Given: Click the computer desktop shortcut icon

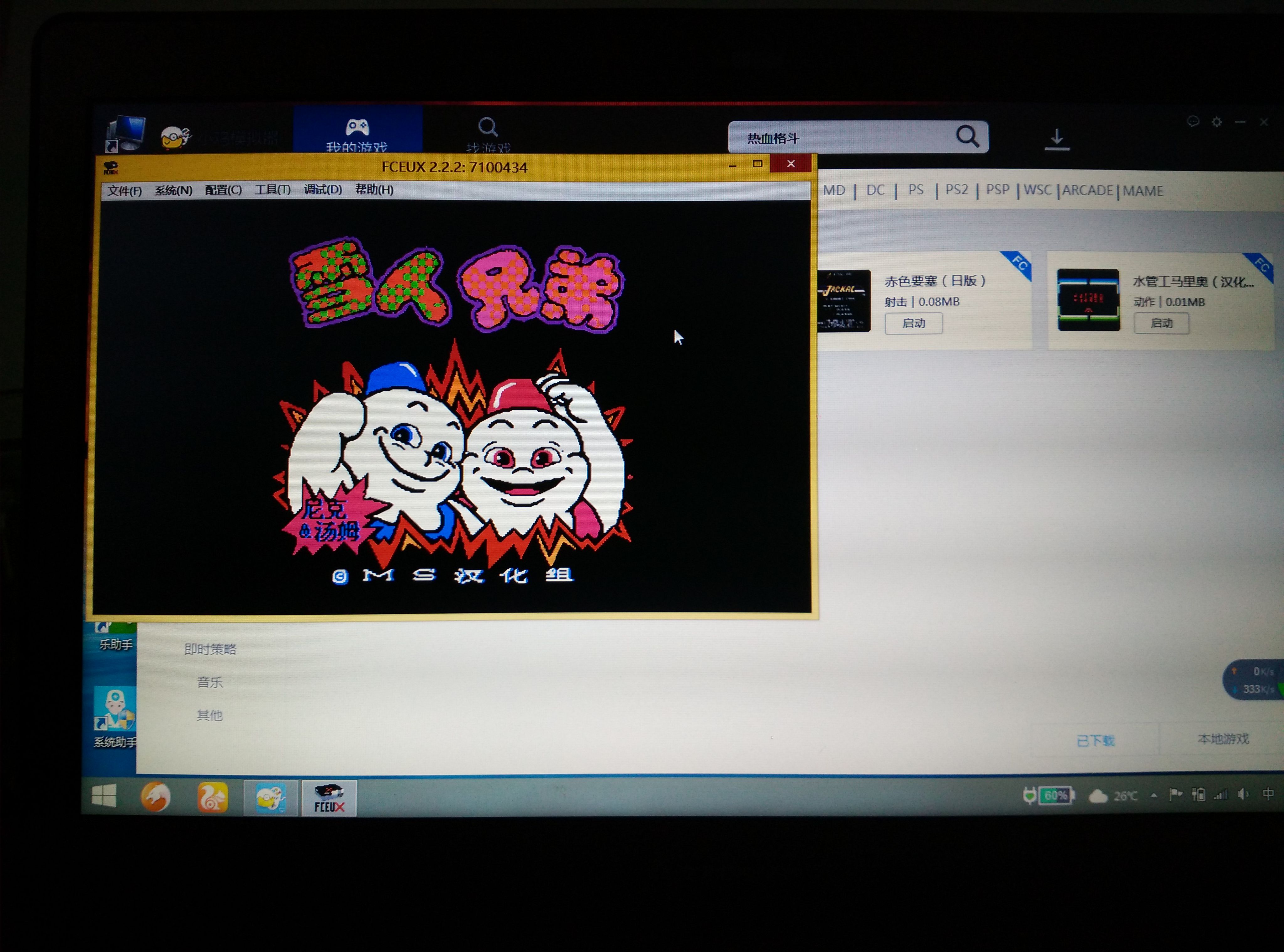Looking at the screenshot, I should 126,134.
